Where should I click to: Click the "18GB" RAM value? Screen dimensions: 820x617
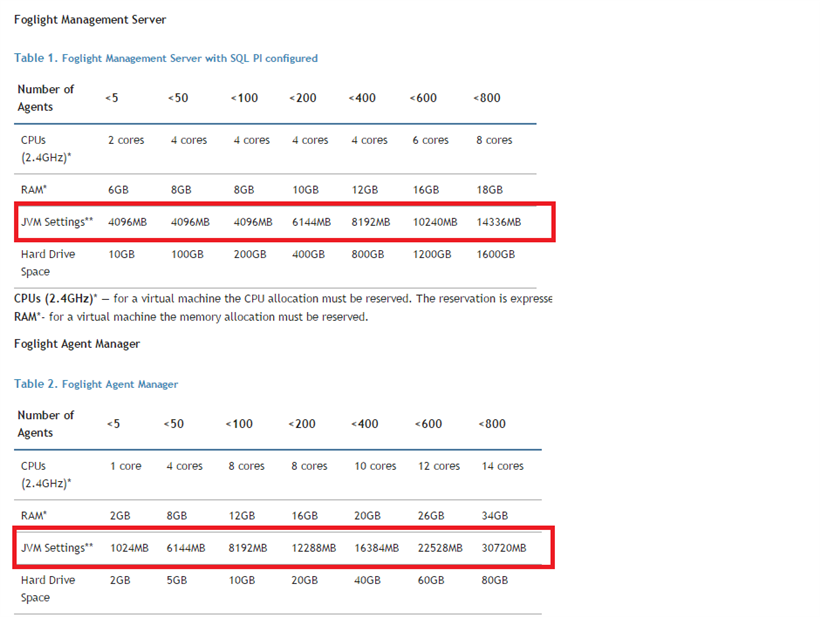coord(489,190)
